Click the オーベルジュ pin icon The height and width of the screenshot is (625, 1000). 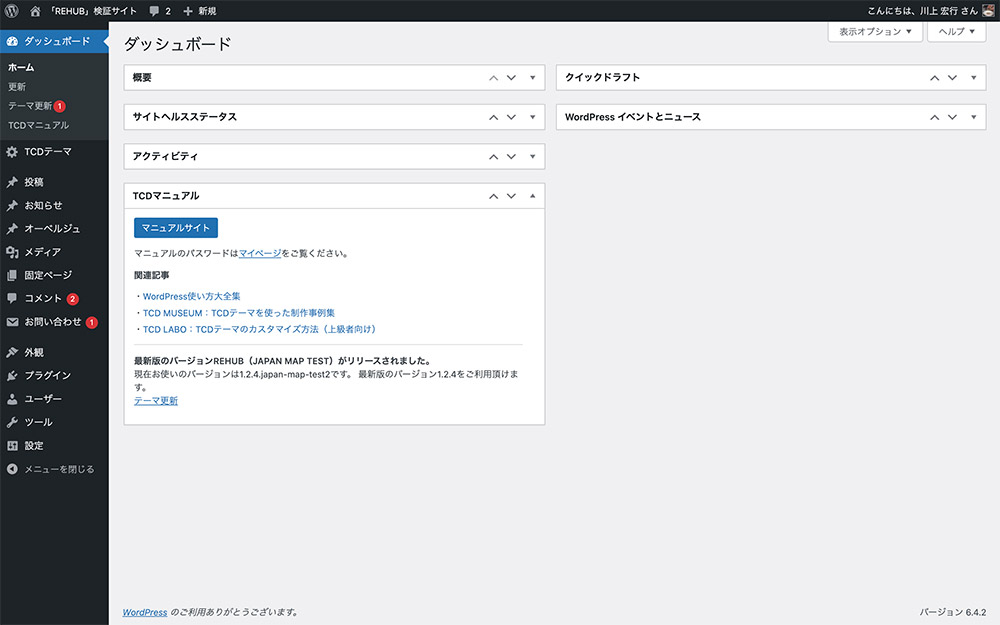(12, 228)
